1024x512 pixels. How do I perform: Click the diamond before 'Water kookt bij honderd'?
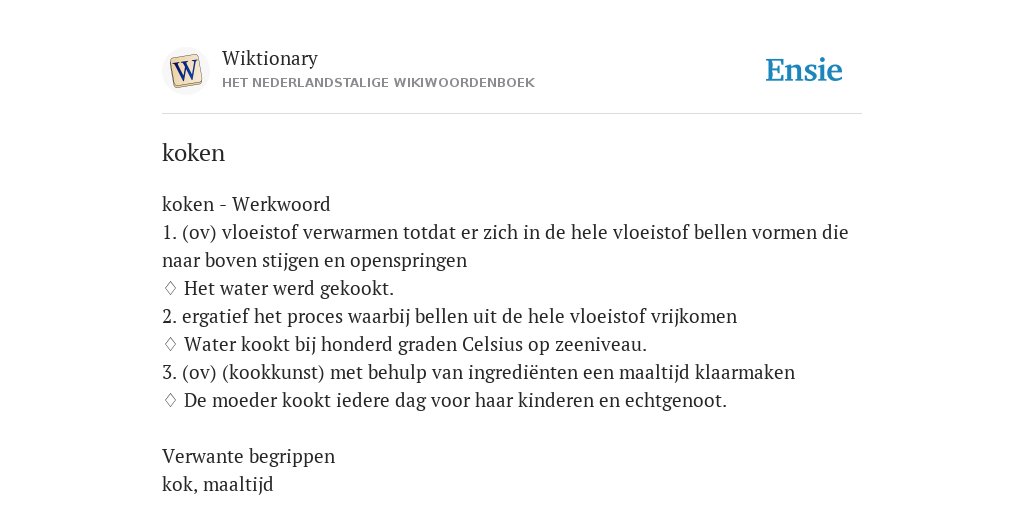point(170,344)
